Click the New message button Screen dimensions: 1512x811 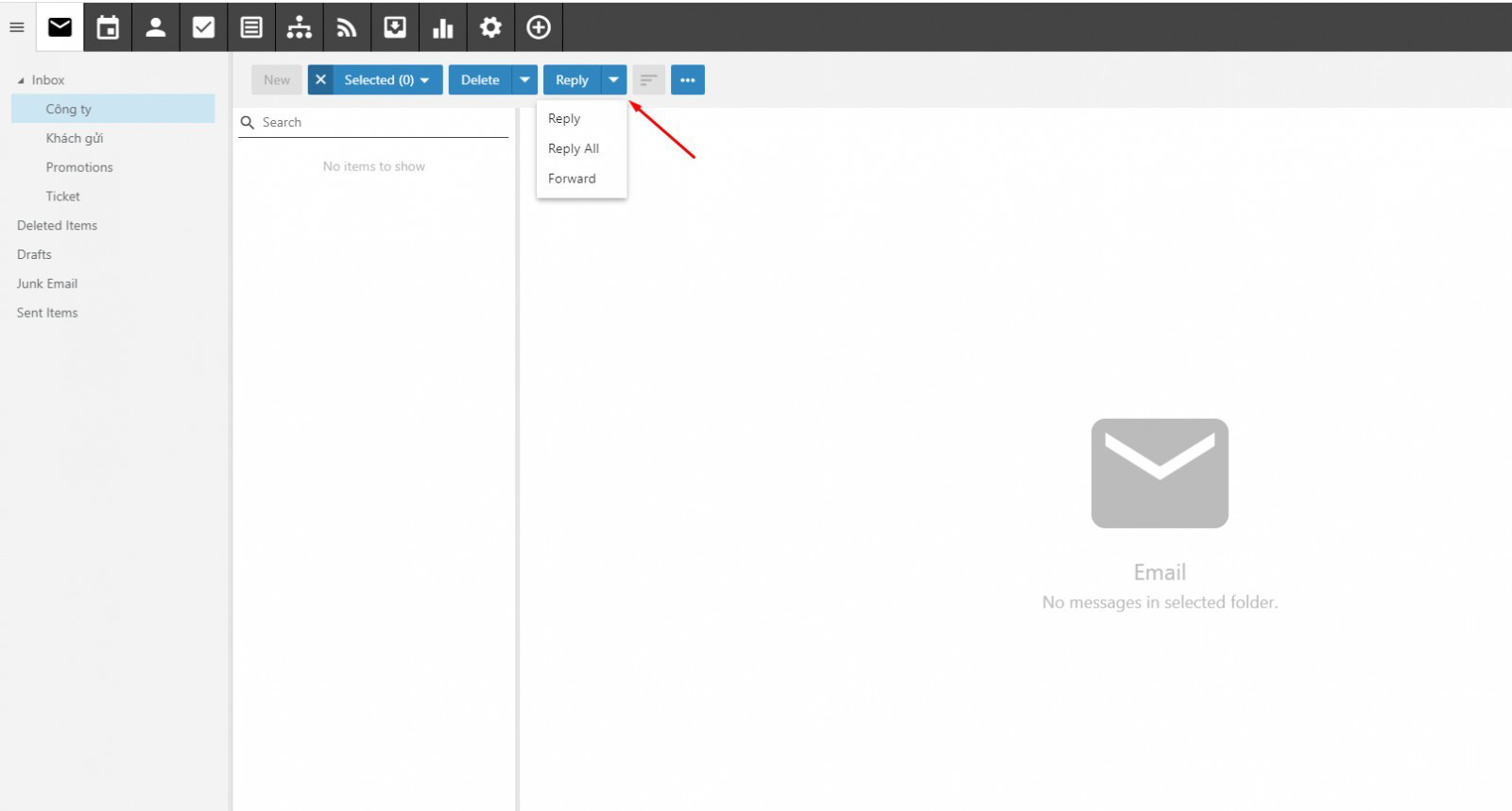coord(277,80)
